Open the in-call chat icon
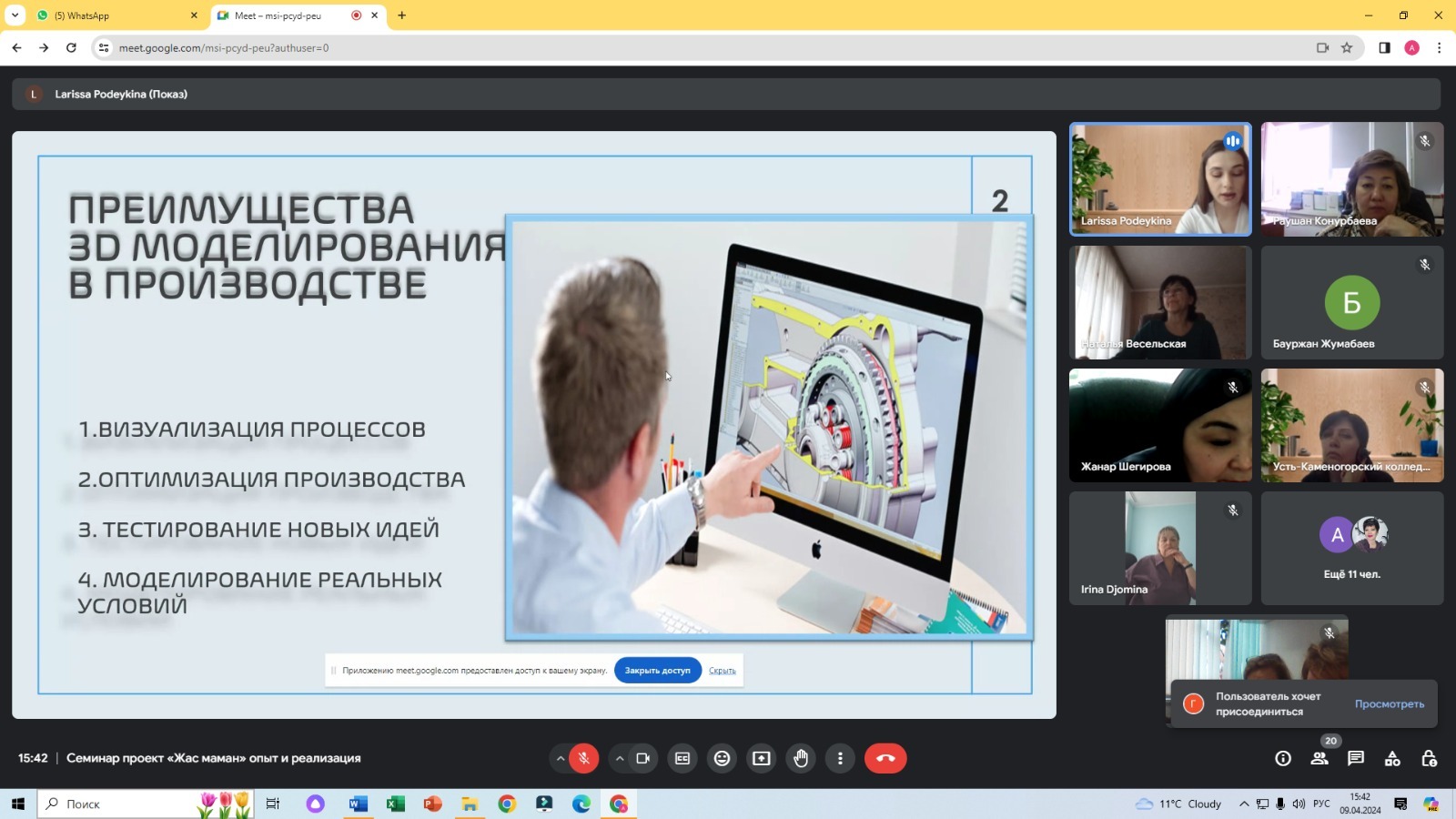The height and width of the screenshot is (819, 1456). 1356,757
